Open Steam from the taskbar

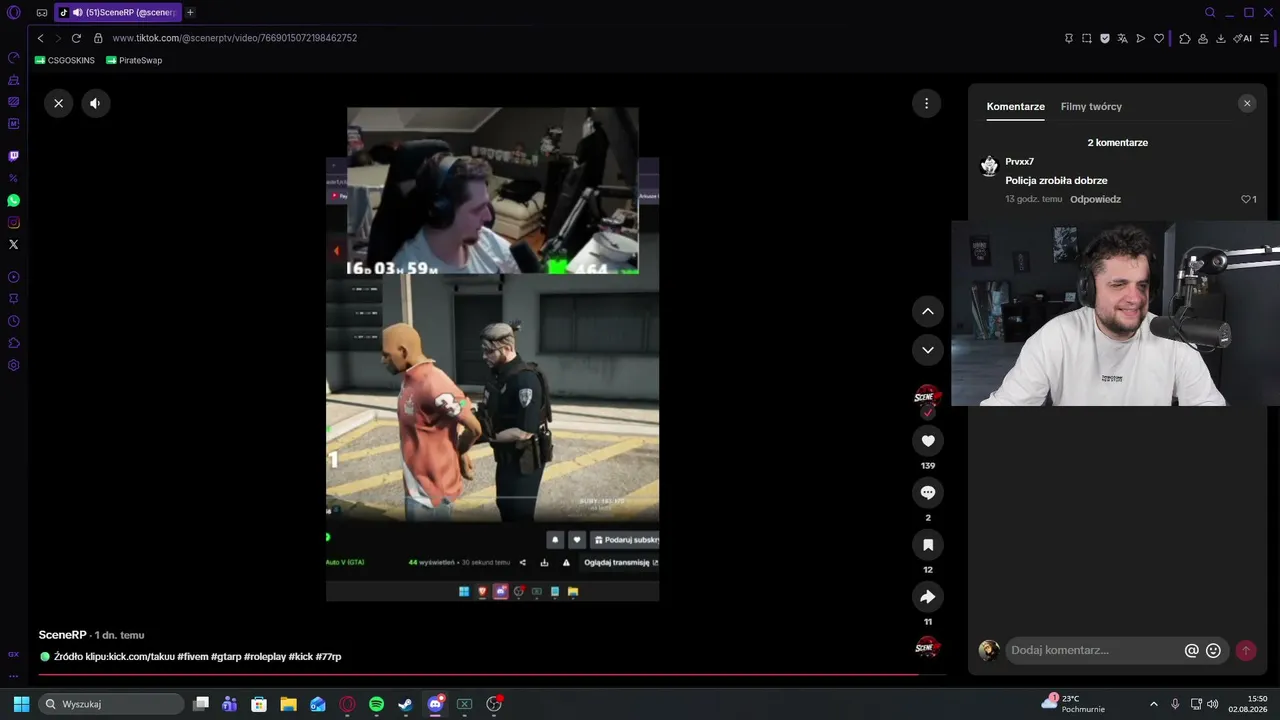(x=405, y=704)
